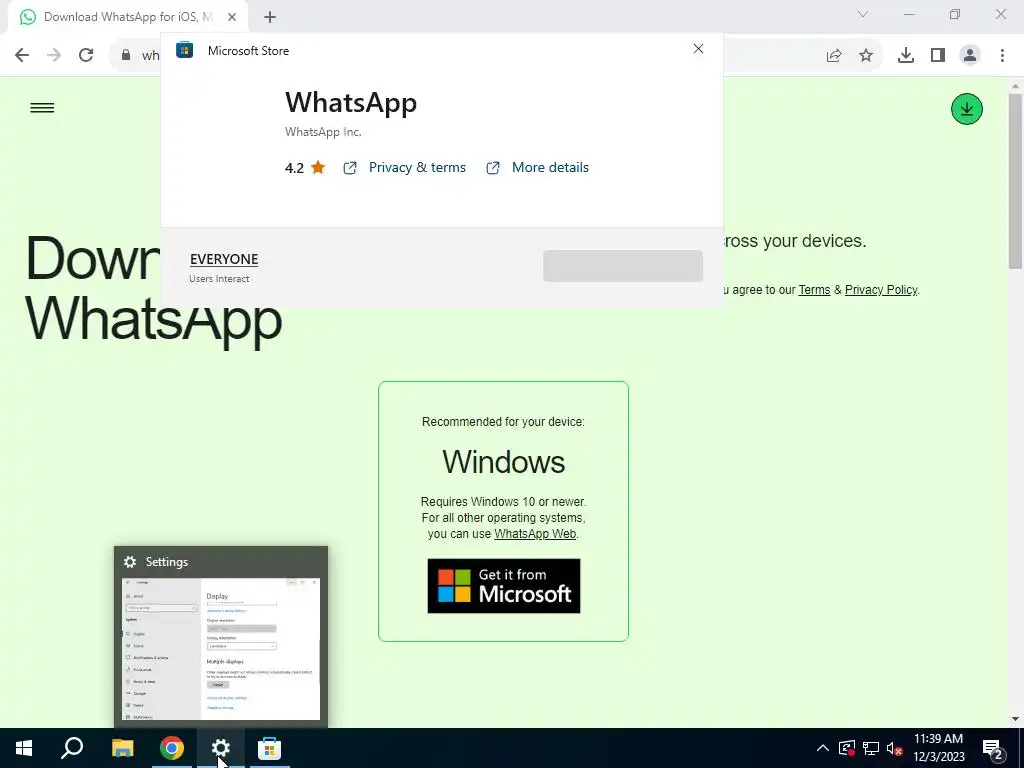The height and width of the screenshot is (768, 1024).
Task: Click the browser forward arrow
Action: pos(54,55)
